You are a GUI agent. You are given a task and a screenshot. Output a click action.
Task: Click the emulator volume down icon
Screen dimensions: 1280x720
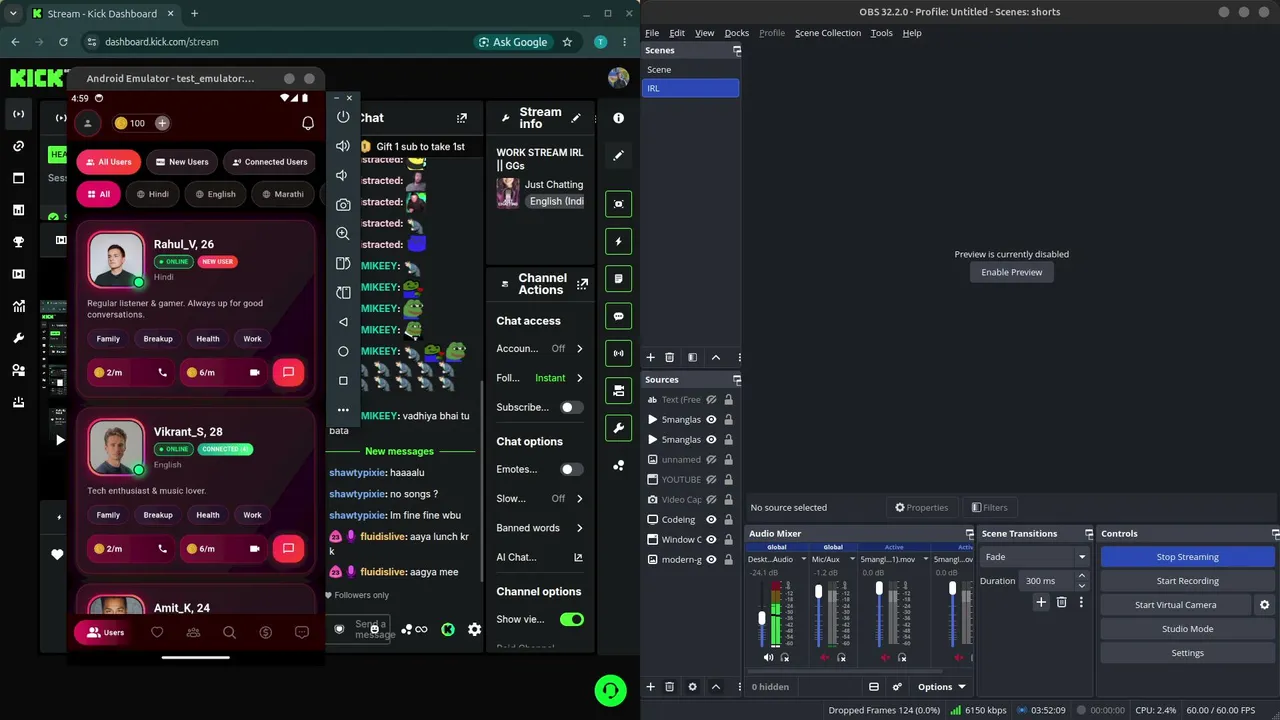(343, 175)
